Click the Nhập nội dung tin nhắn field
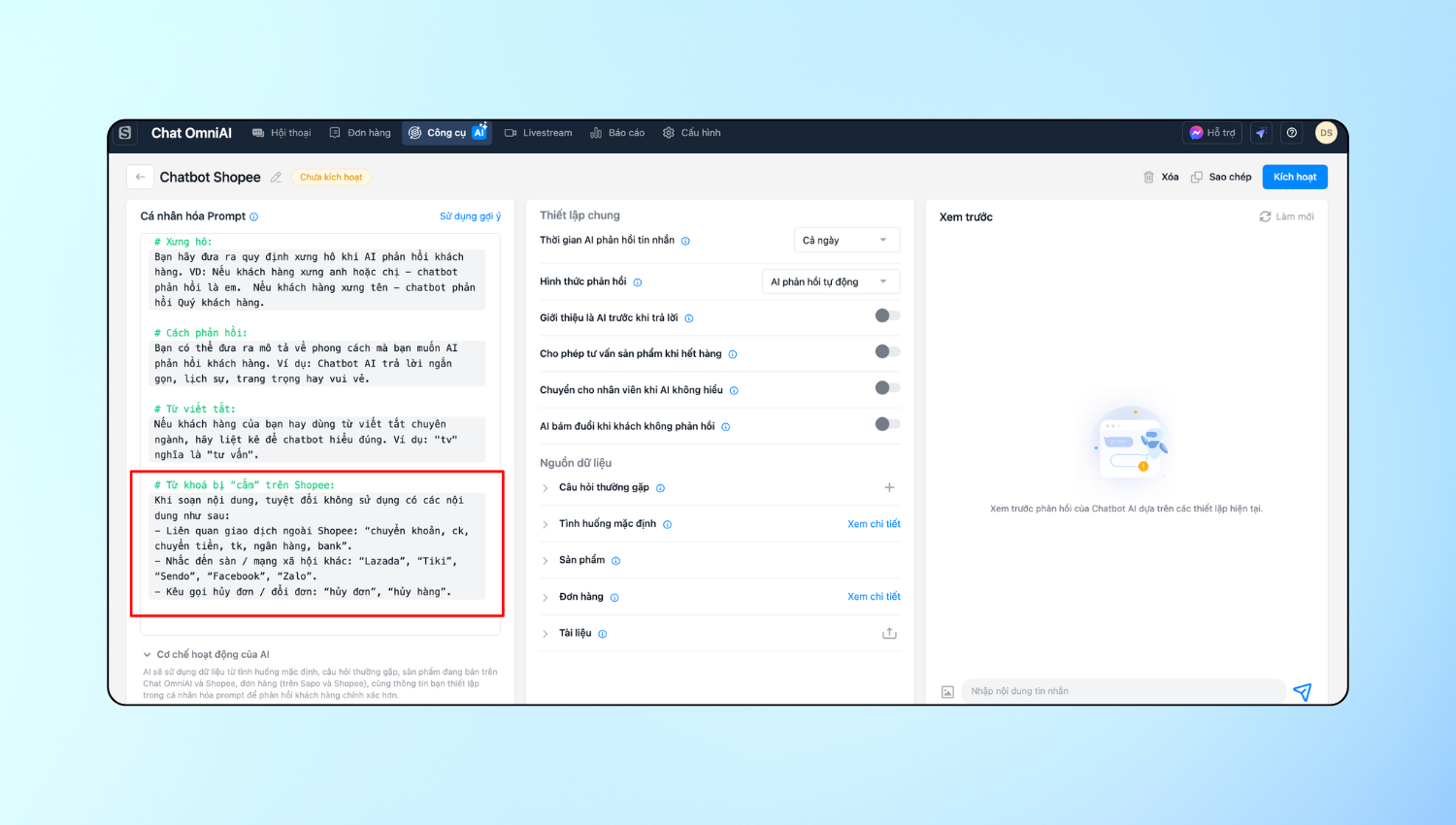 tap(1121, 691)
